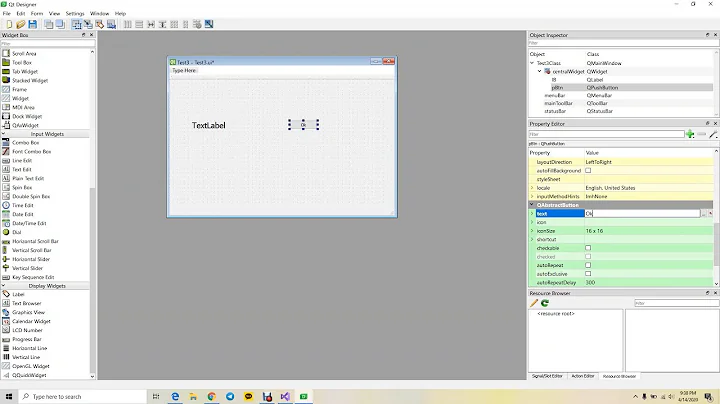Viewport: 720px width, 404px height.
Task: Switch to Edit Tab Order mode icon
Action: point(111,24)
